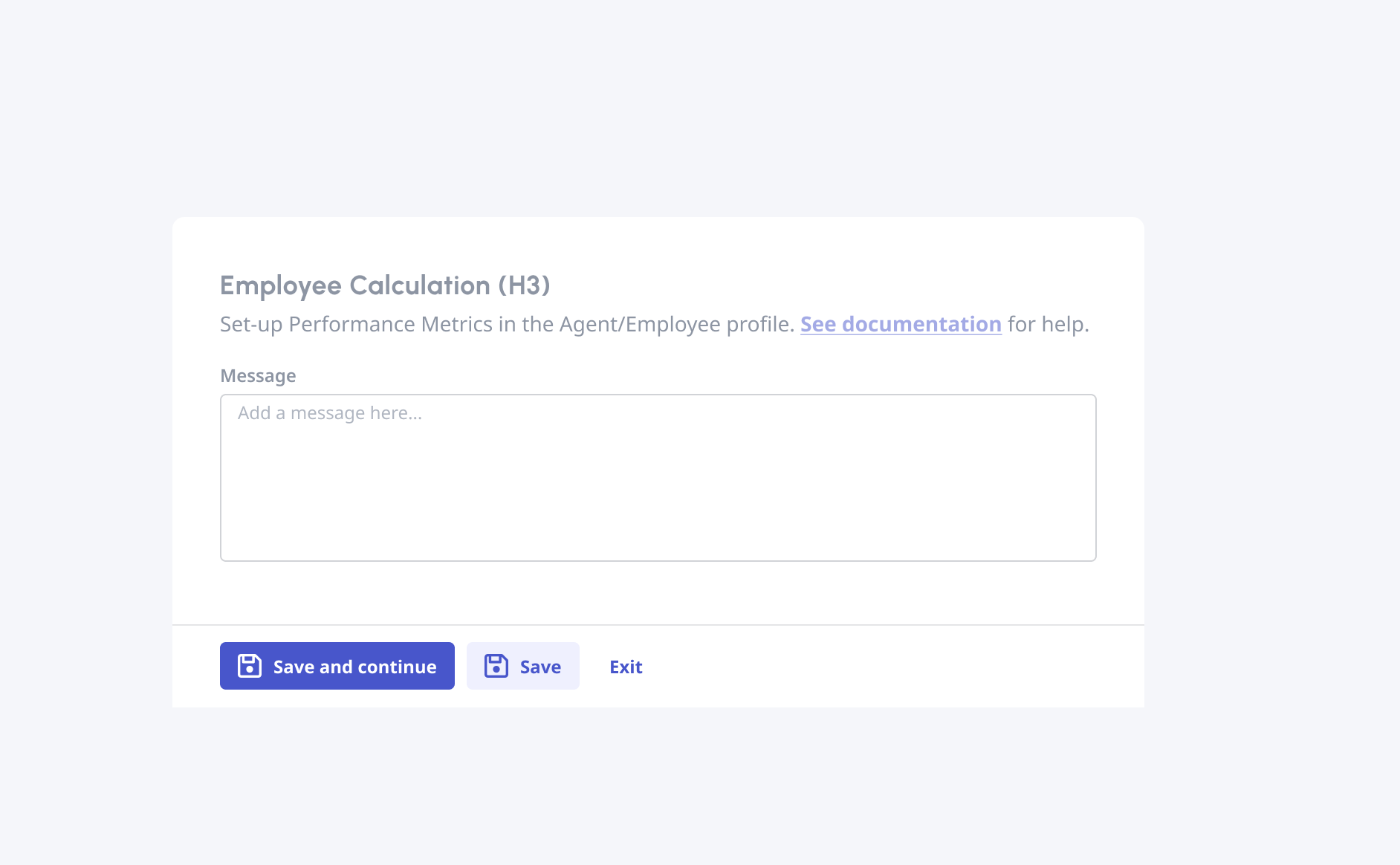Screen dimensions: 1400x865
Task: Open the See documentation link
Action: [x=900, y=324]
